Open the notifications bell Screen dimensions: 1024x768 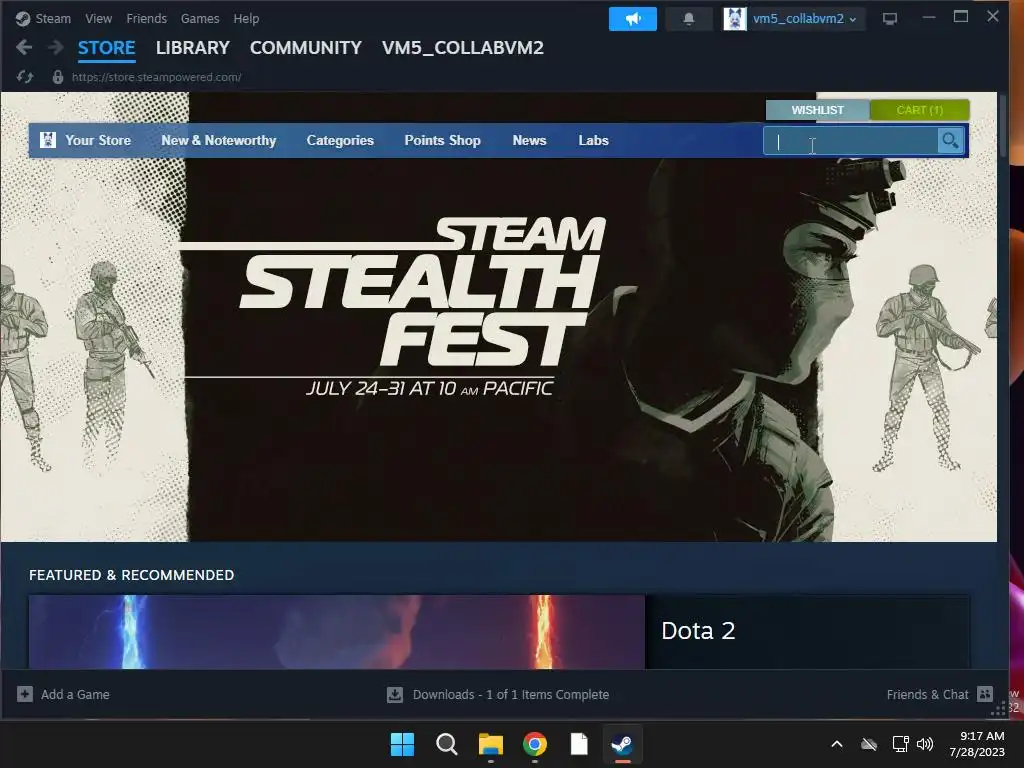click(688, 19)
